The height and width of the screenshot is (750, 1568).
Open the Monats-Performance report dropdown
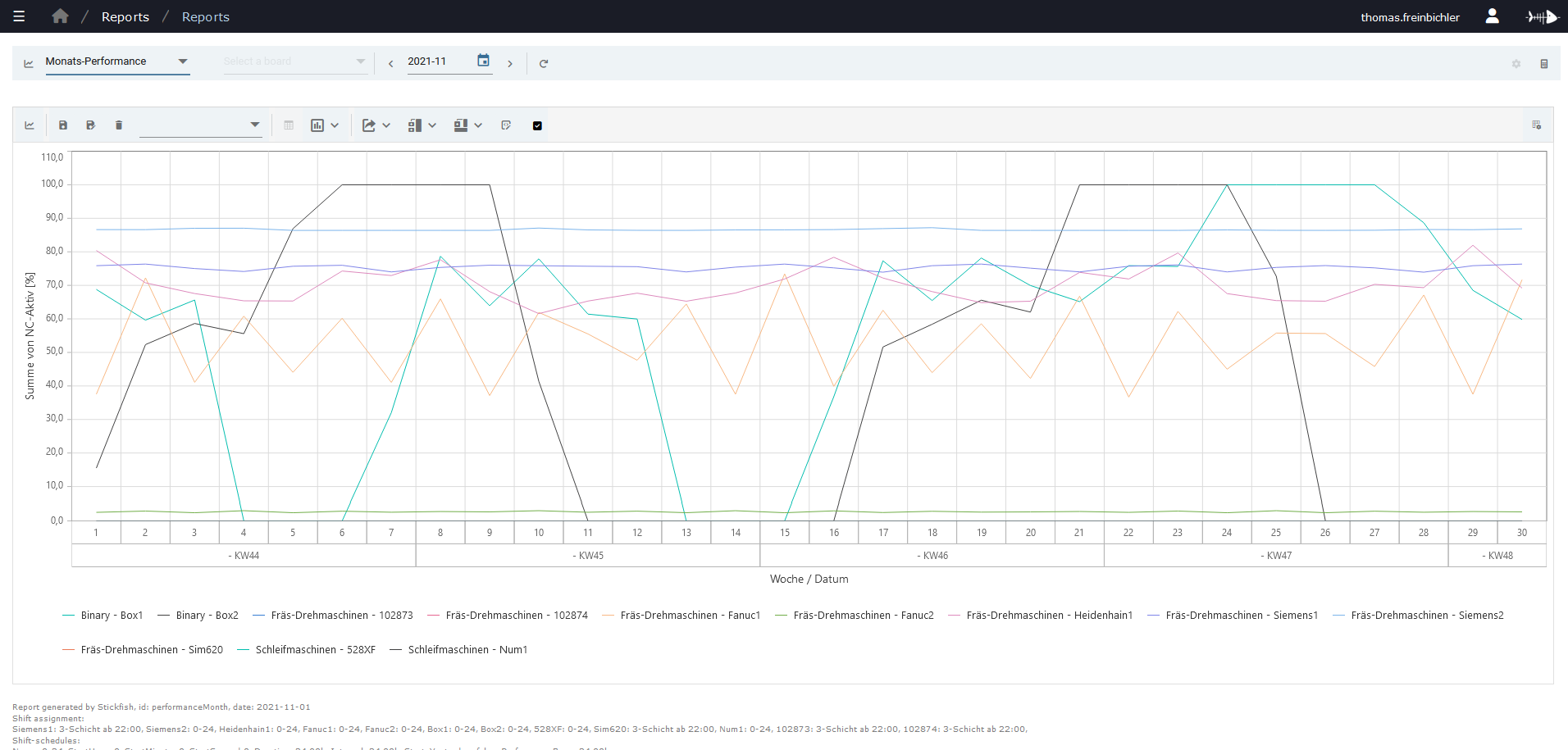117,61
